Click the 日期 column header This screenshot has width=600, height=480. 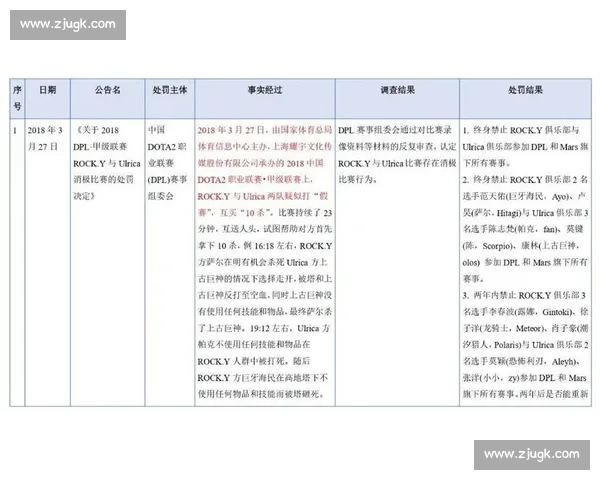click(47, 98)
